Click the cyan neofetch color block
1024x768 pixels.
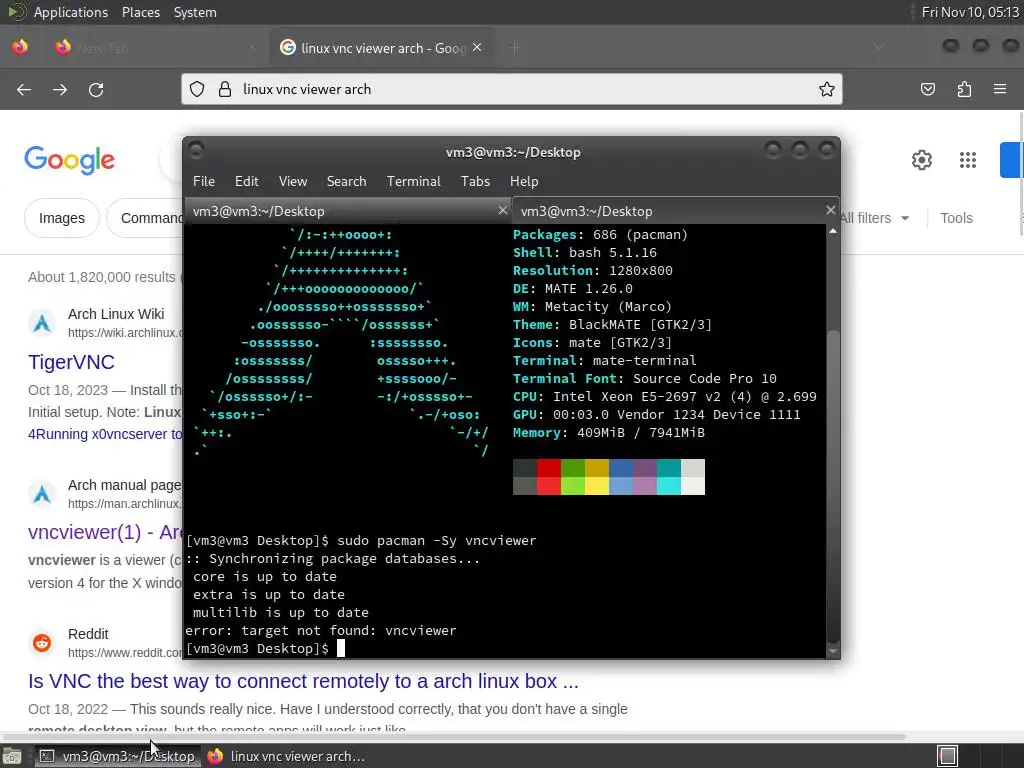tap(669, 486)
